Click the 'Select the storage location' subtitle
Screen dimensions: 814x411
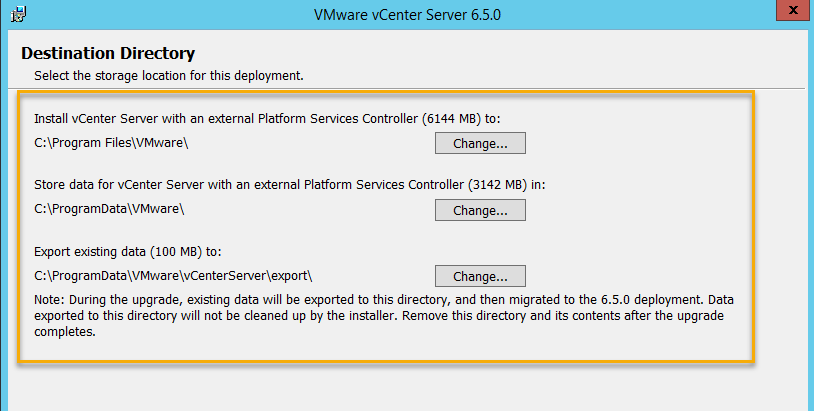tap(168, 75)
